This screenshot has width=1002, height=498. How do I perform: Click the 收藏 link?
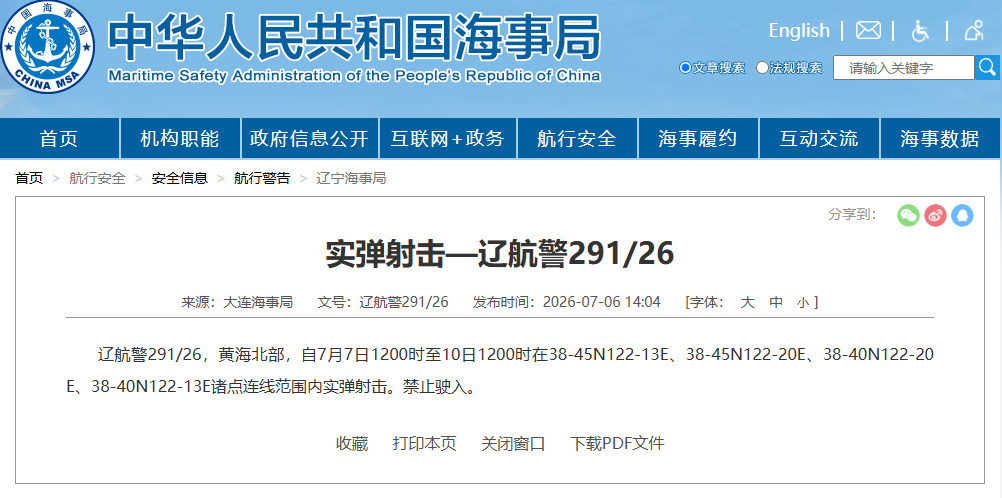tap(352, 444)
